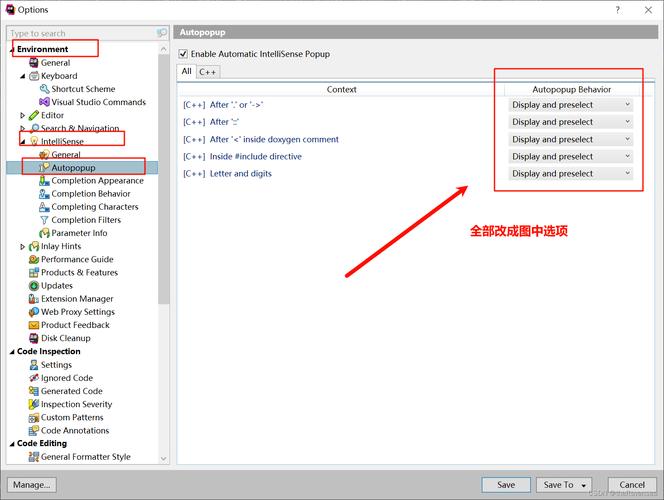Viewport: 664px width, 500px height.
Task: Click the Type to search field
Action: point(83,33)
